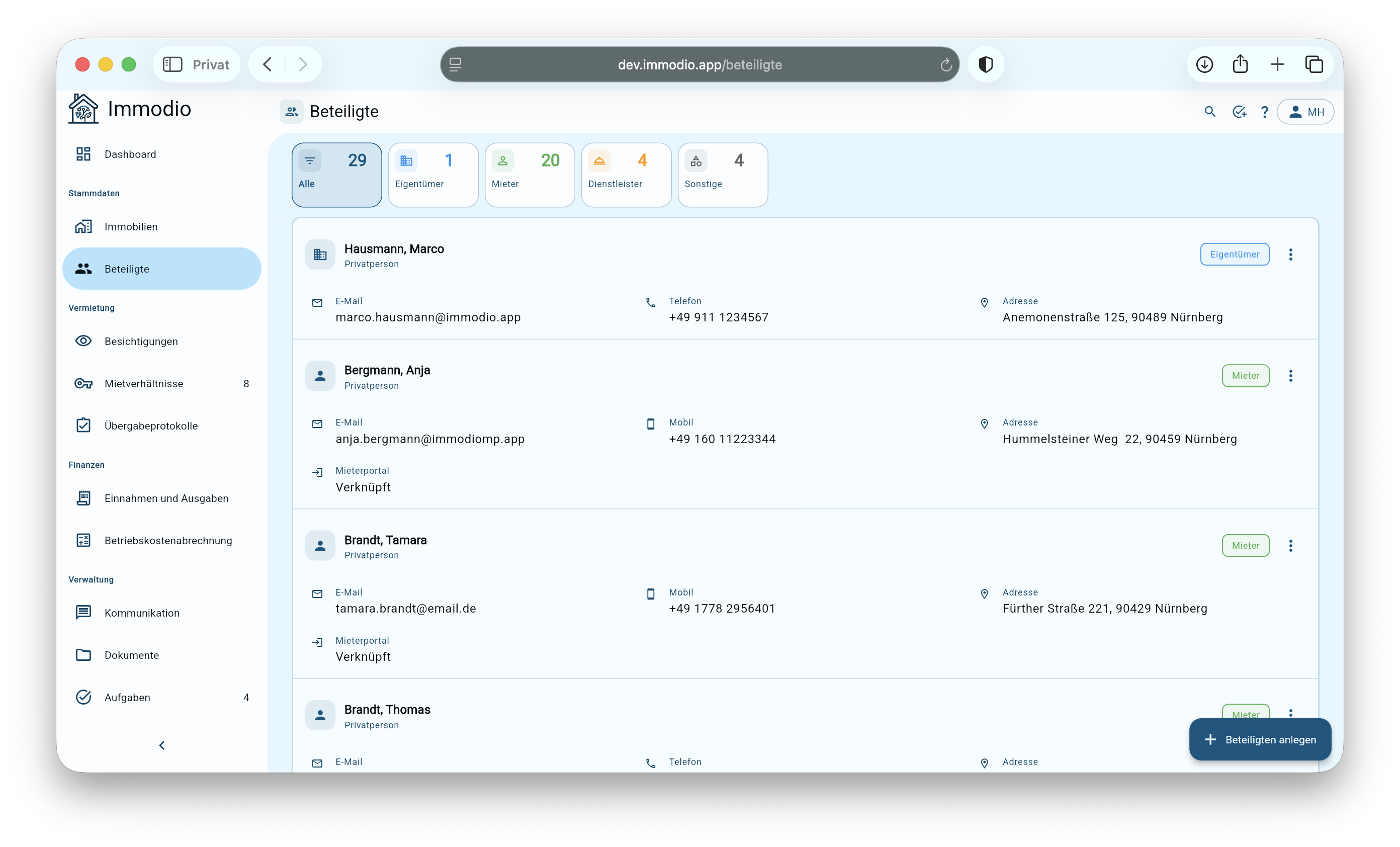
Task: Click the building icon beside Hausmann, Marco
Action: [x=320, y=254]
